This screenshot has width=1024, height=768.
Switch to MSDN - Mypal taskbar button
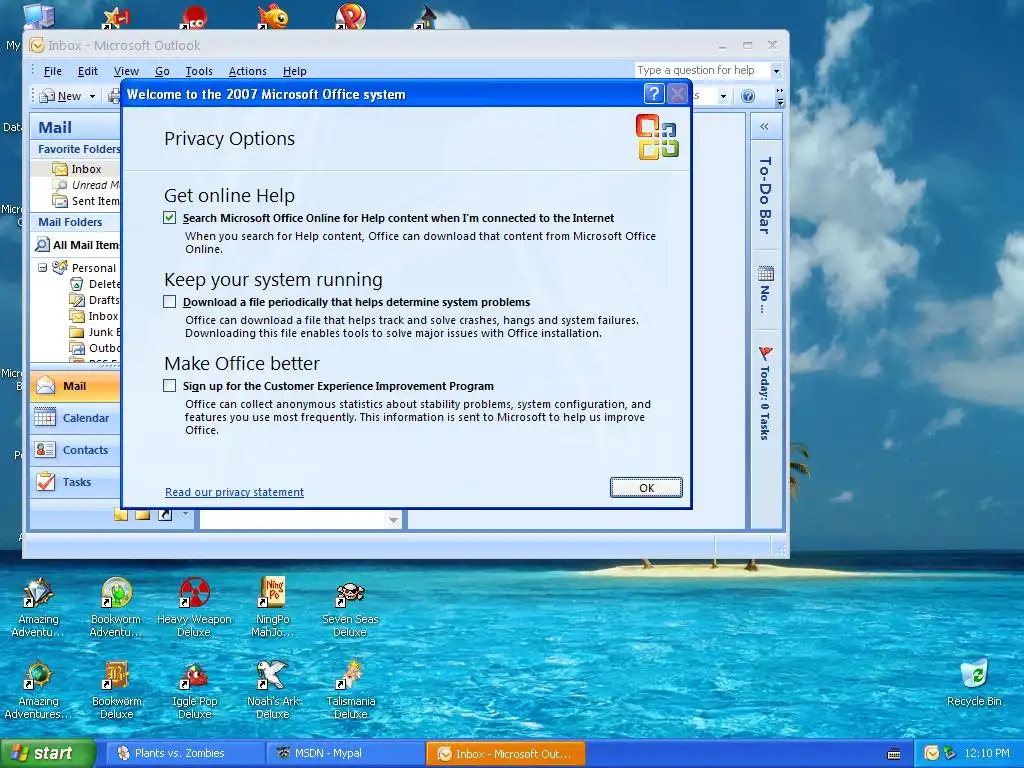click(345, 753)
